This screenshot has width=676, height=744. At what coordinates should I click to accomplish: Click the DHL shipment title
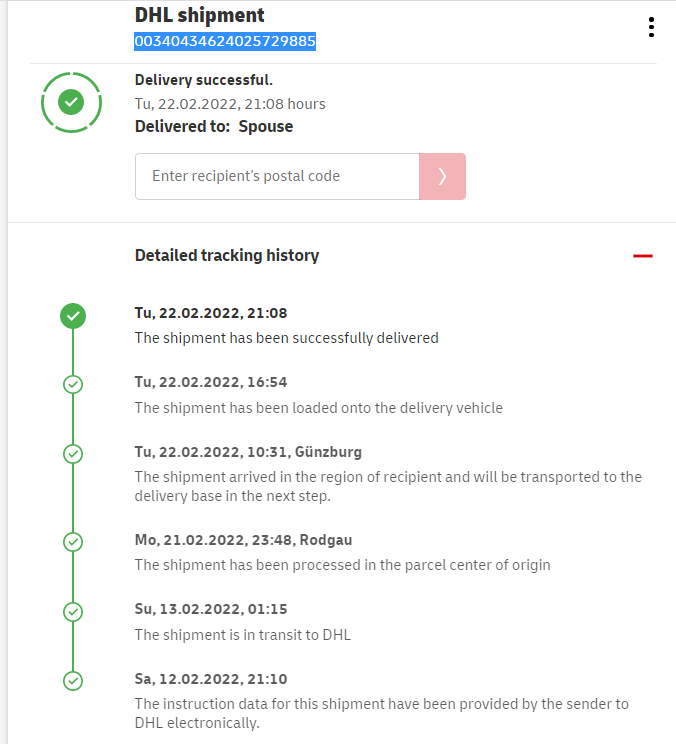(x=200, y=15)
